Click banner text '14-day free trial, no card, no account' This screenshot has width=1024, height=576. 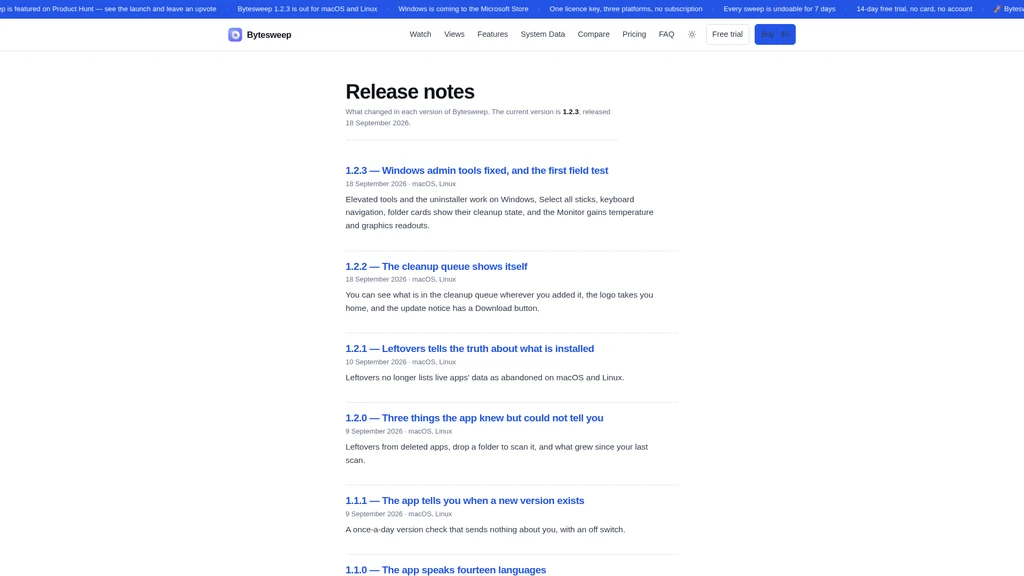coord(914,9)
